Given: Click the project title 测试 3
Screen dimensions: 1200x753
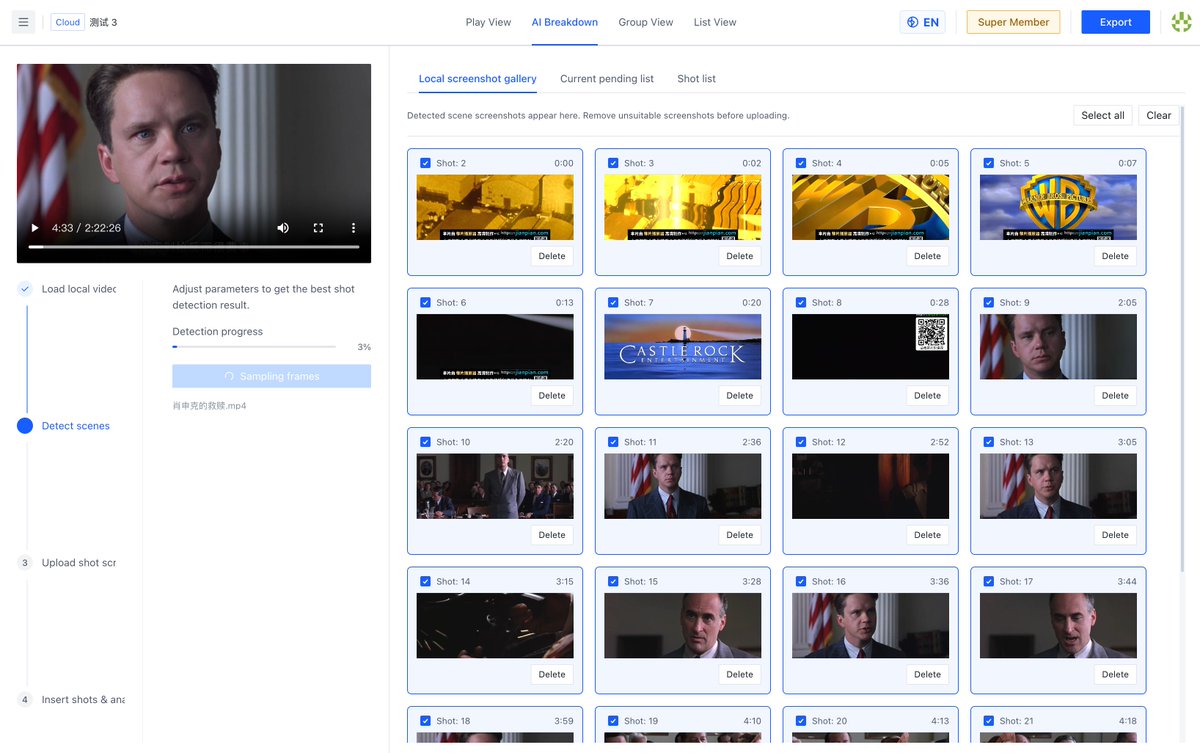Looking at the screenshot, I should (x=103, y=22).
